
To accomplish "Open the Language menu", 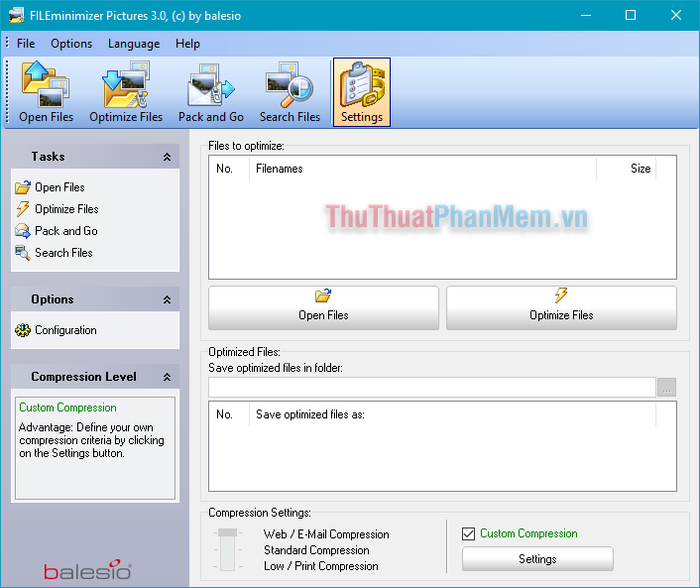I will (x=133, y=44).
